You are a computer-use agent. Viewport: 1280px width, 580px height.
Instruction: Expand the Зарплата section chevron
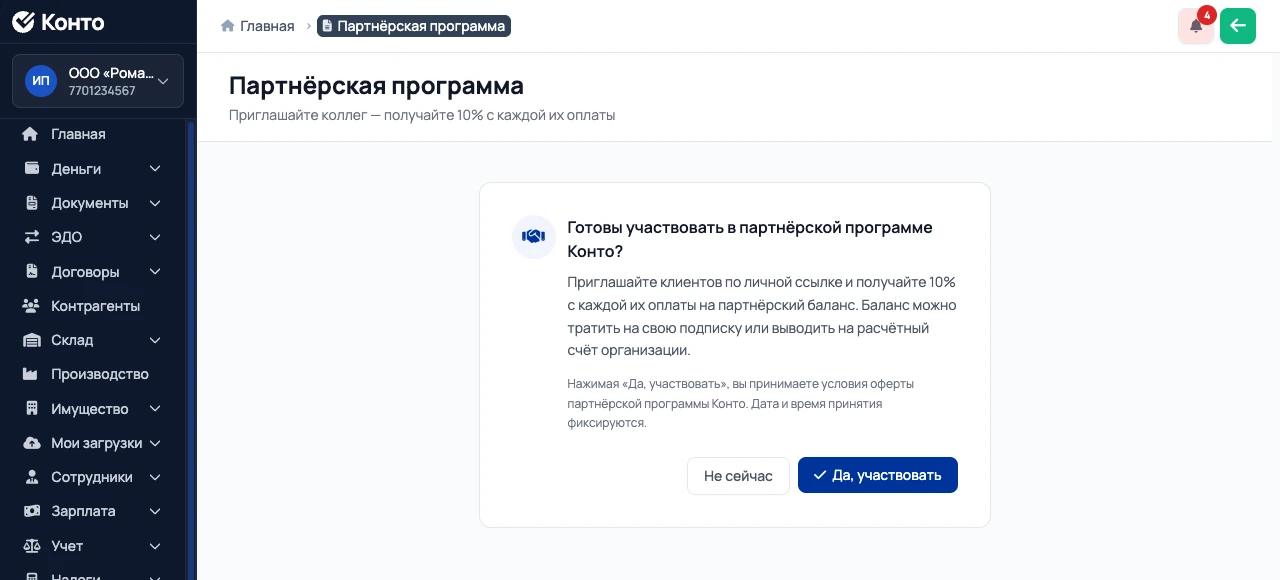pyautogui.click(x=155, y=511)
